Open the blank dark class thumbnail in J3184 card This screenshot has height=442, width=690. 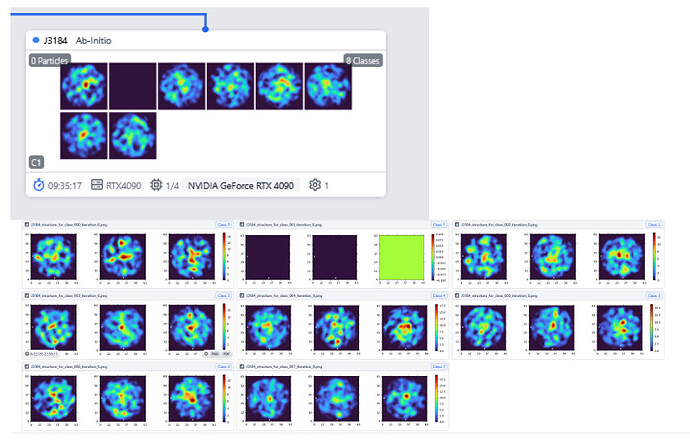coord(132,86)
